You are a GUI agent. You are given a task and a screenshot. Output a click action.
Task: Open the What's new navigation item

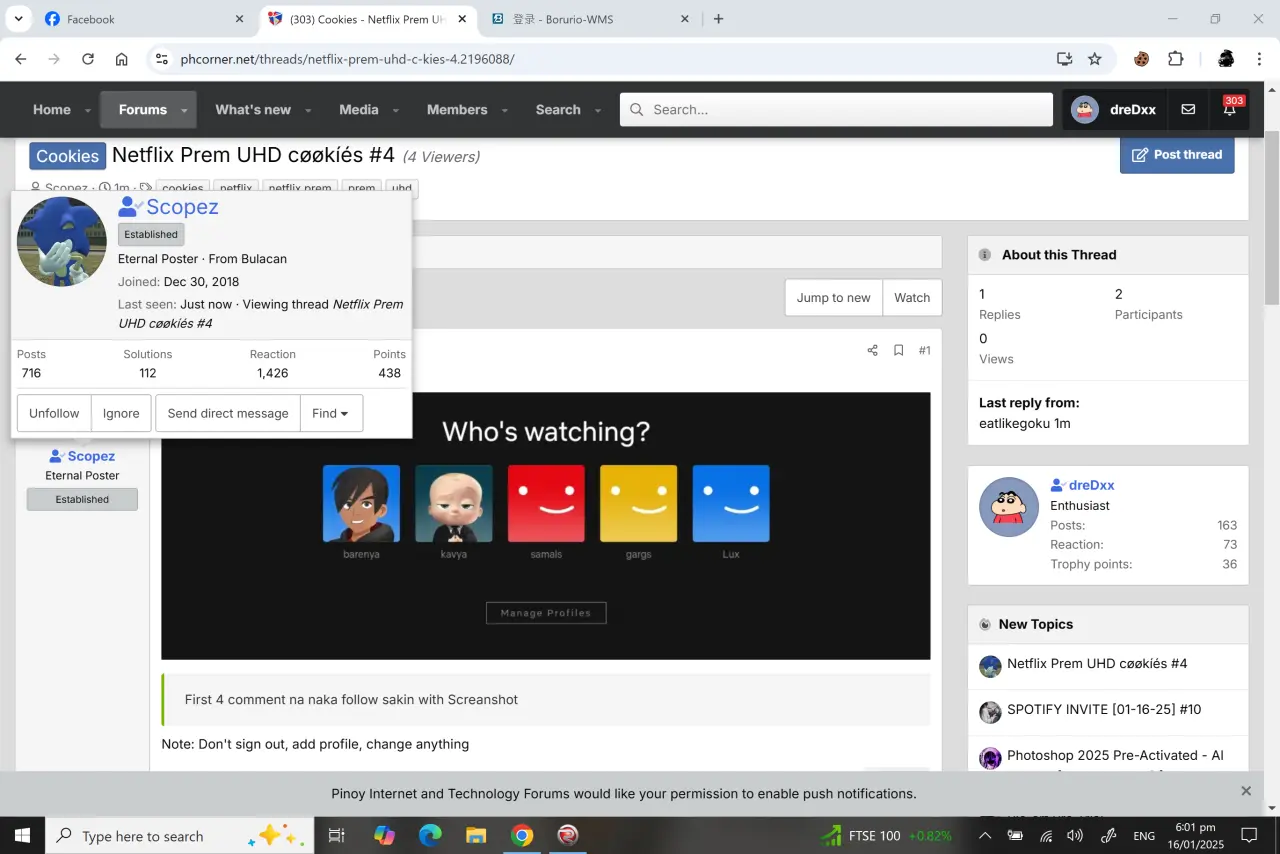(x=253, y=110)
